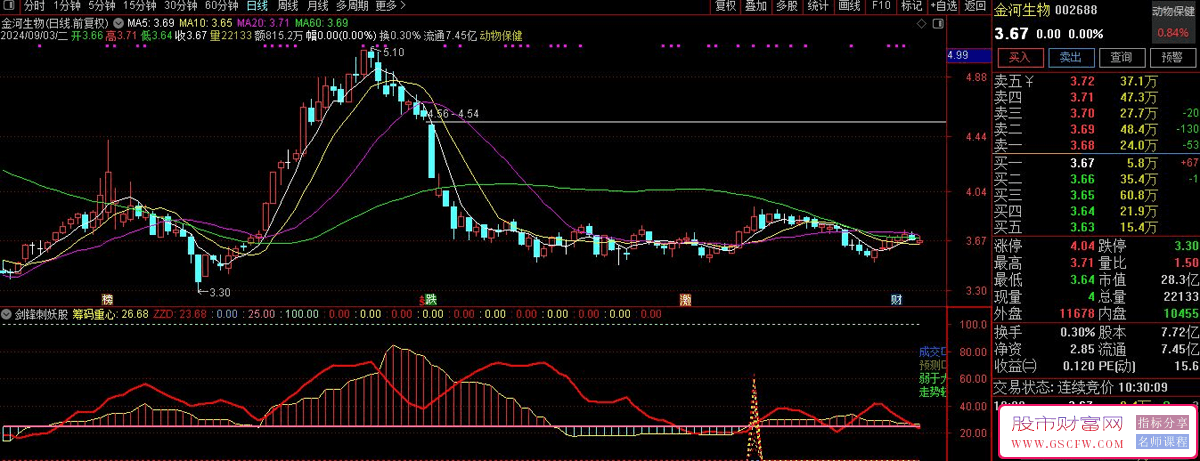Screen dimensions: 1200x461
Task: Open F10 company info
Action: tap(880, 6)
